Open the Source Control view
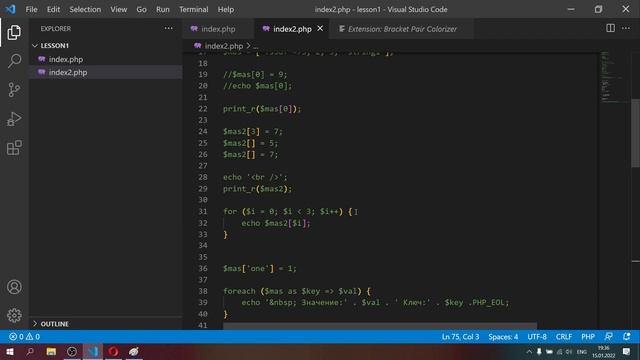Image resolution: width=640 pixels, height=360 pixels. 14,89
